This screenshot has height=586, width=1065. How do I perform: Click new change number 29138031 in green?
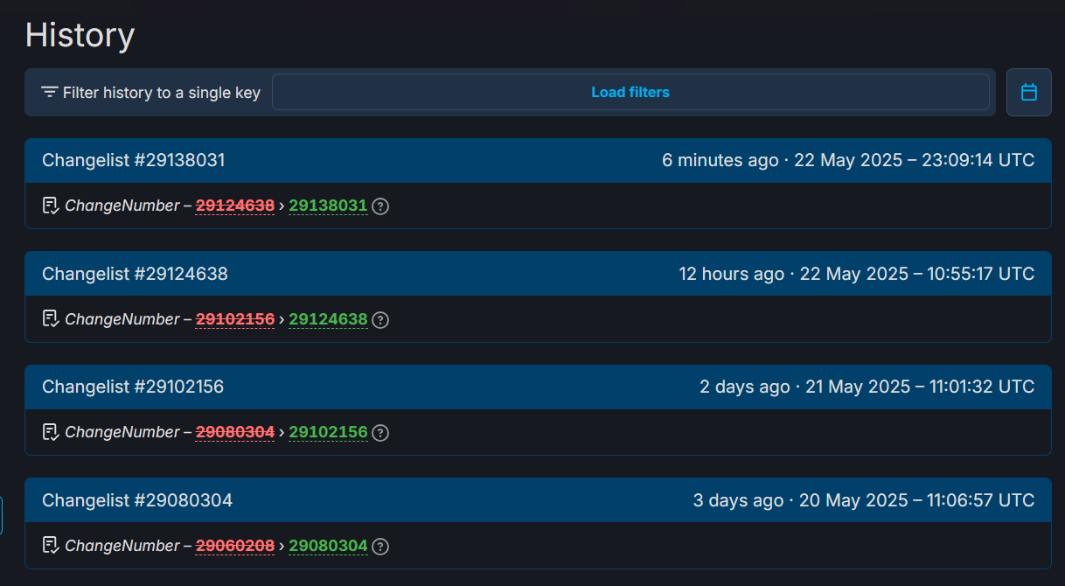(328, 206)
